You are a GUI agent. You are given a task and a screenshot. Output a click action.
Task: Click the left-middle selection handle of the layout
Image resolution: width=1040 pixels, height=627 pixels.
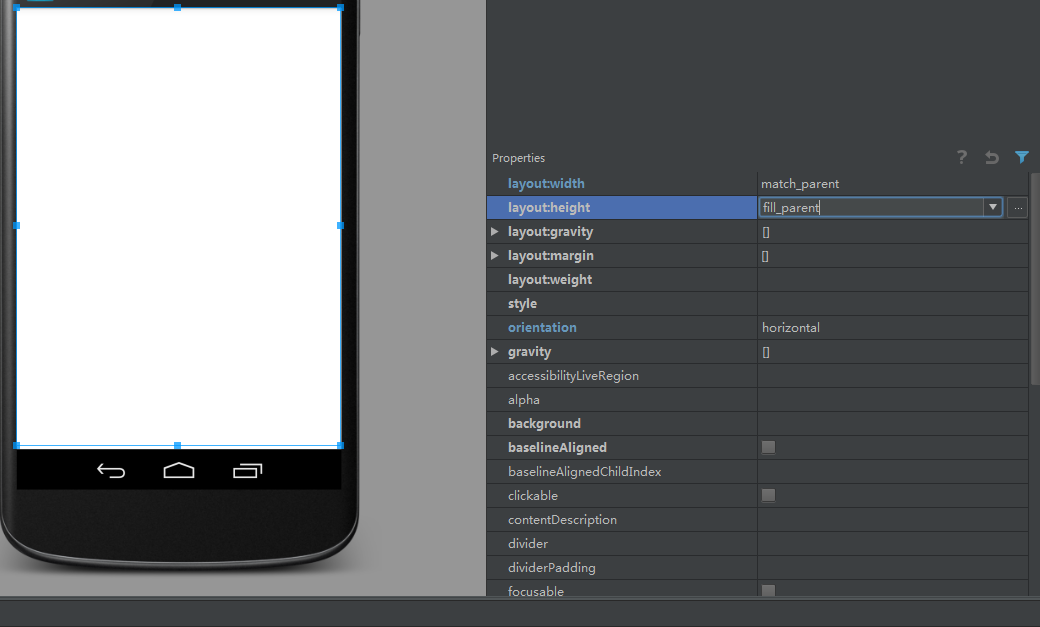coord(17,226)
